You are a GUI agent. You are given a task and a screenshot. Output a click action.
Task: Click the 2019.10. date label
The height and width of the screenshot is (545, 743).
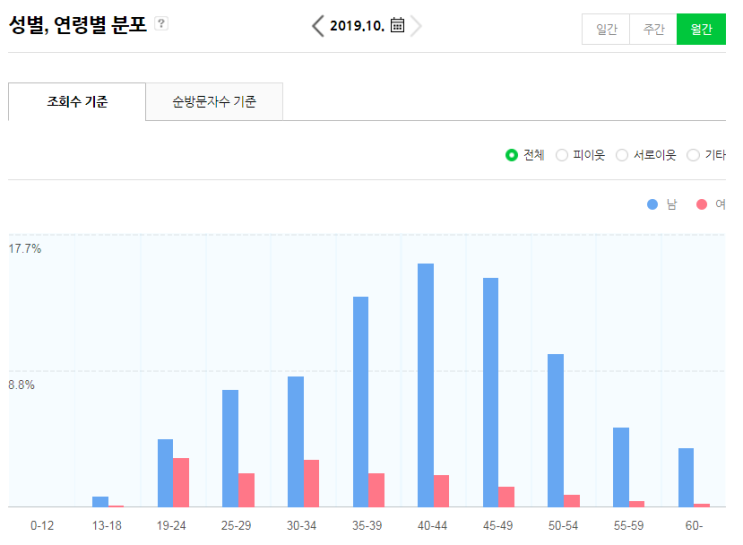[x=357, y=26]
